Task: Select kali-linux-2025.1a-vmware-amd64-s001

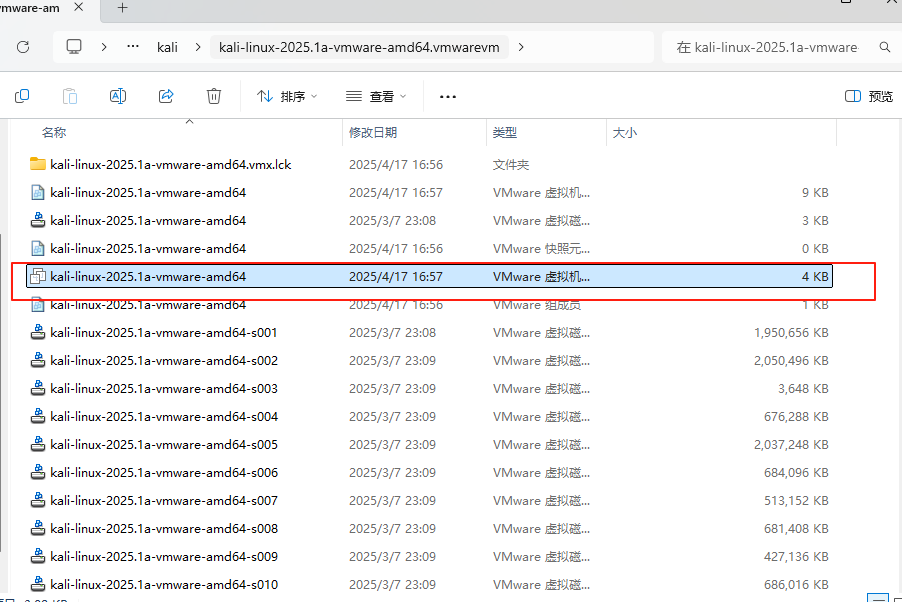Action: [429, 333]
